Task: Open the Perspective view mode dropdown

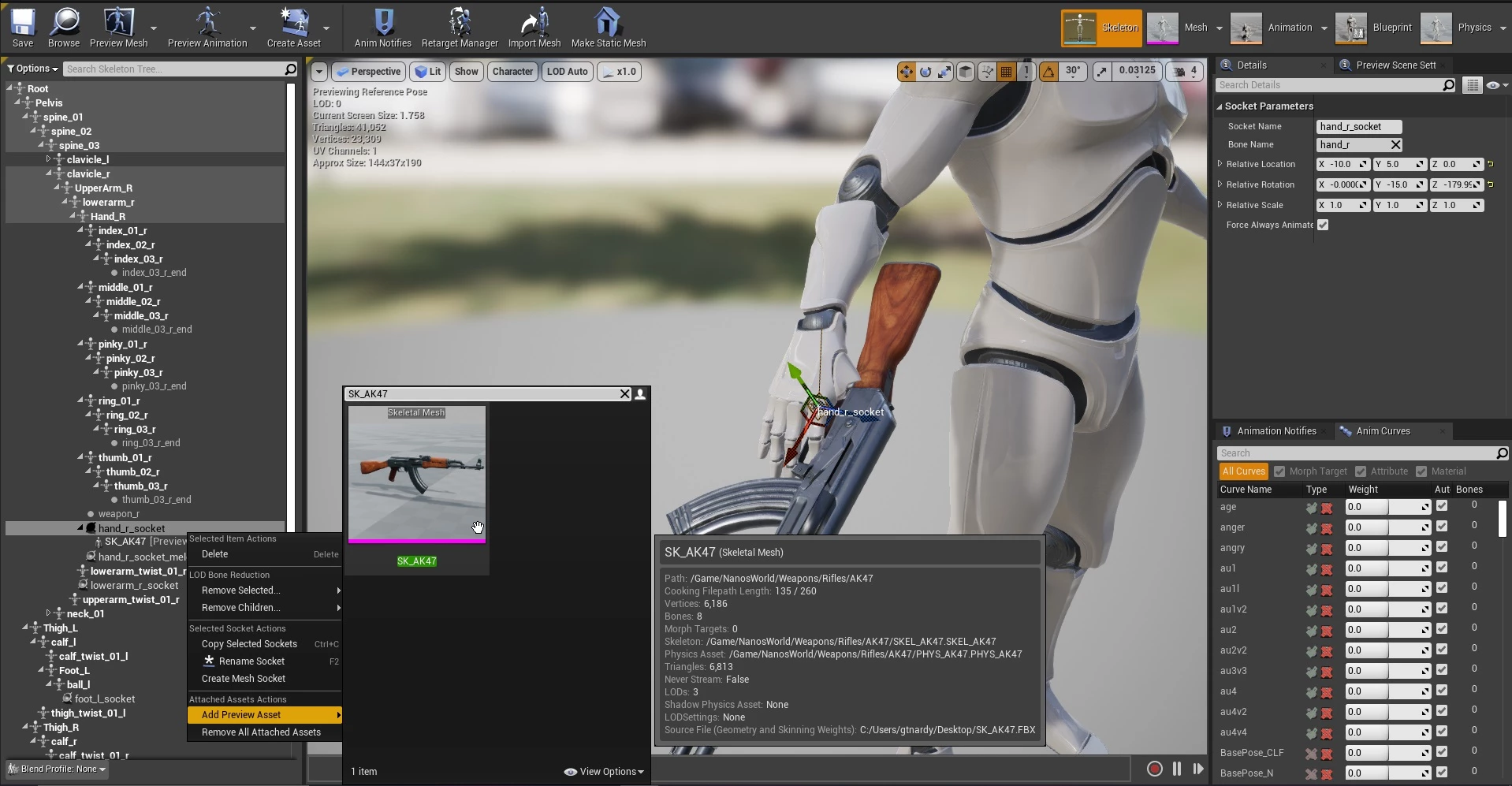Action: (x=369, y=72)
